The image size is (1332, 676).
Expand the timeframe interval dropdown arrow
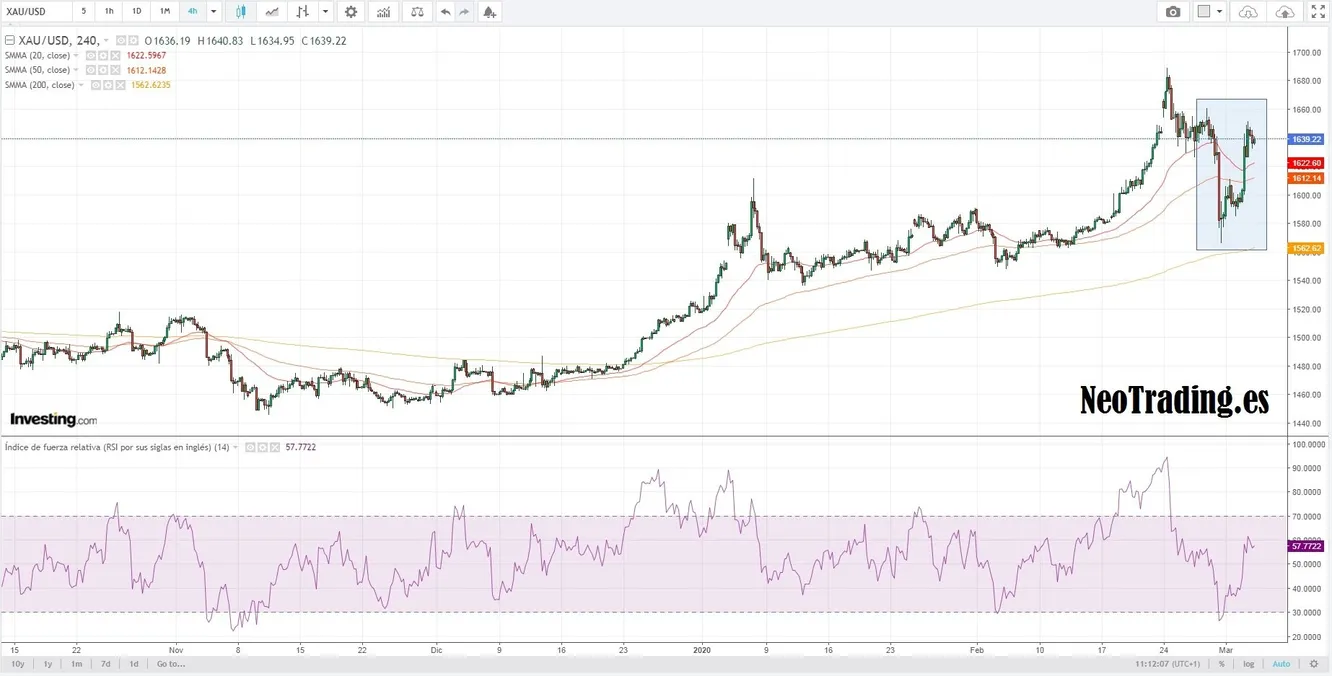coord(213,12)
